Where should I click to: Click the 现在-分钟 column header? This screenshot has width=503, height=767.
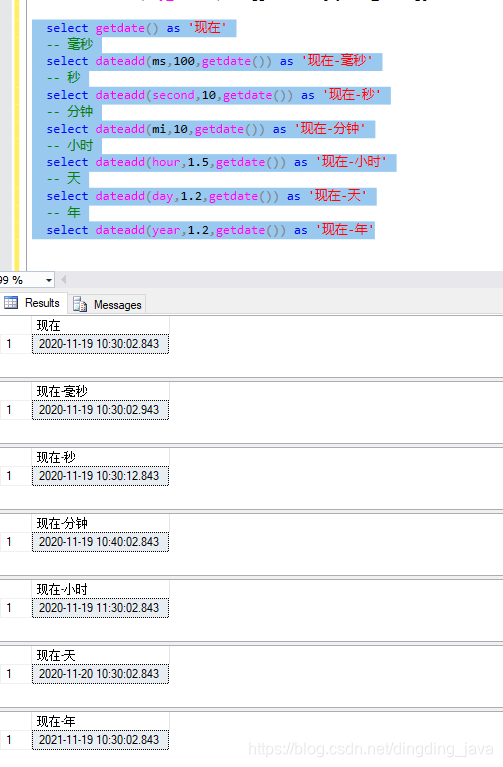100,524
